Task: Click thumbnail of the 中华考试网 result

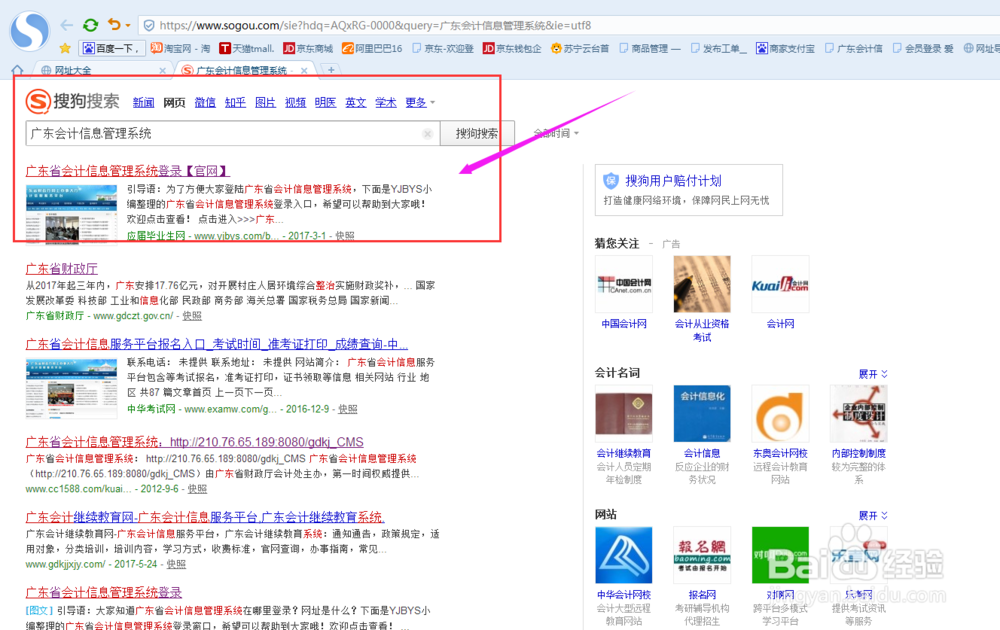Action: point(71,388)
